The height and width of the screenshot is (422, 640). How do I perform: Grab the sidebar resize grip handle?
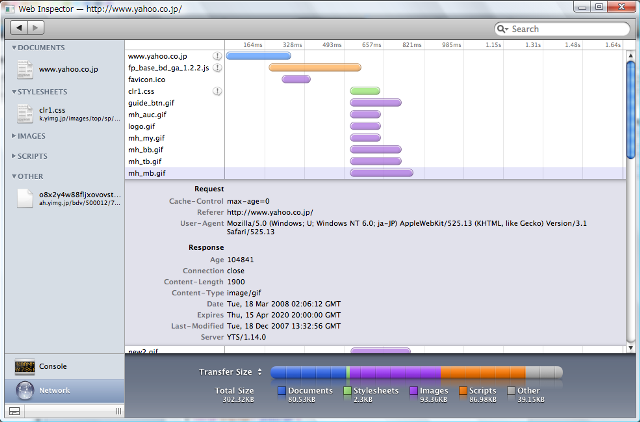[118, 411]
